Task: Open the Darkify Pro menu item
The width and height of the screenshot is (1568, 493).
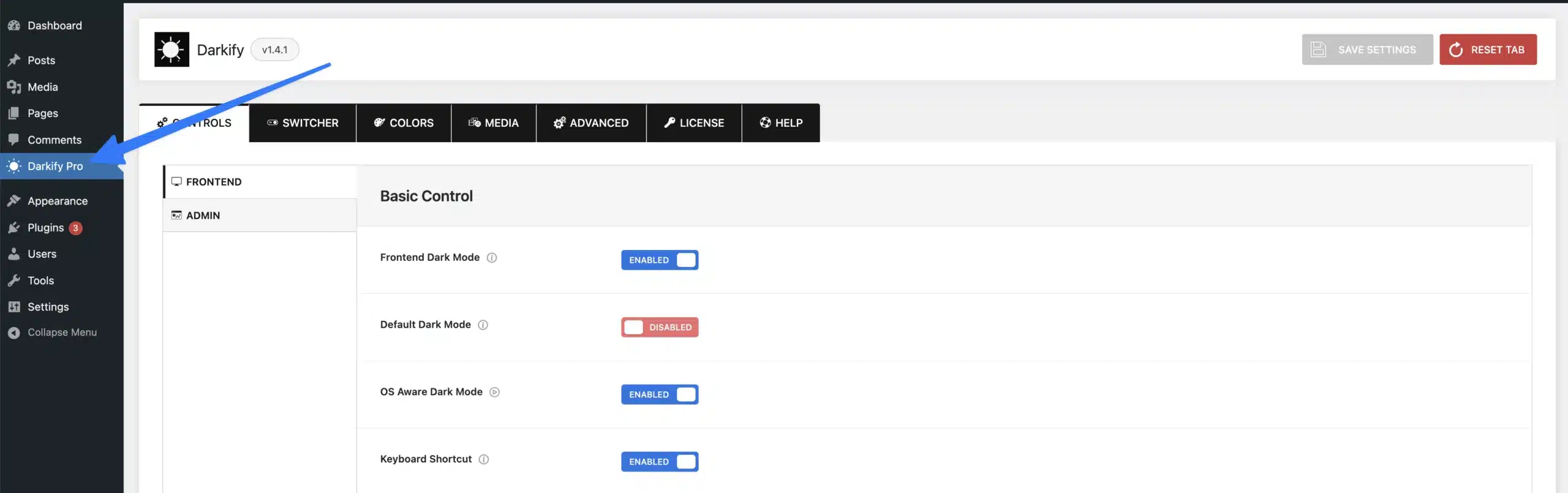Action: click(62, 166)
